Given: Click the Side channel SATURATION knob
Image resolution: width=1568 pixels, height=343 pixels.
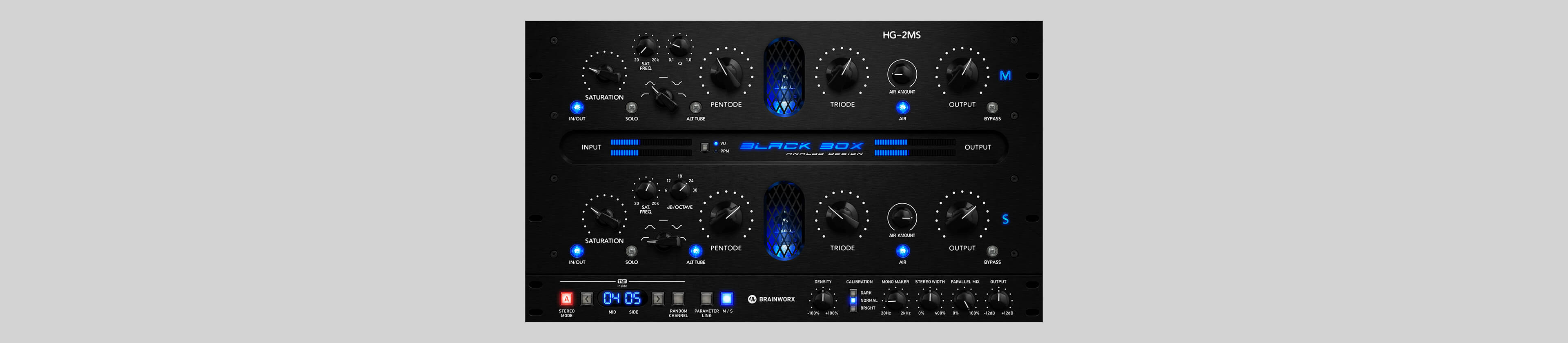Looking at the screenshot, I should click(x=604, y=216).
